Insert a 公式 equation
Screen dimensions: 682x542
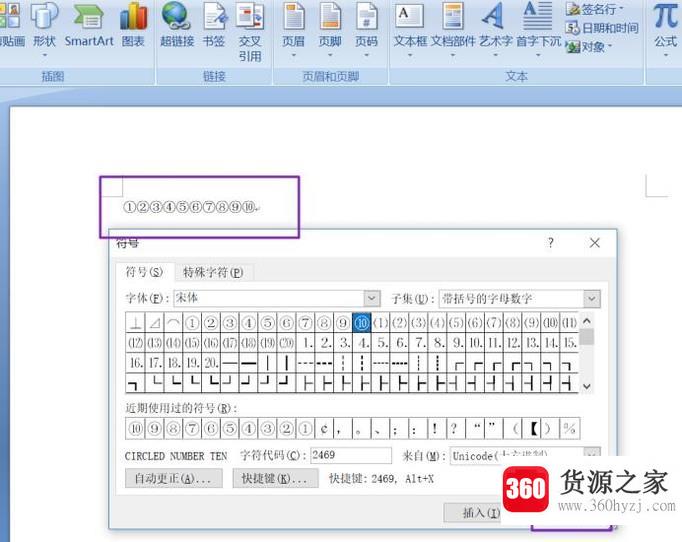(x=665, y=29)
